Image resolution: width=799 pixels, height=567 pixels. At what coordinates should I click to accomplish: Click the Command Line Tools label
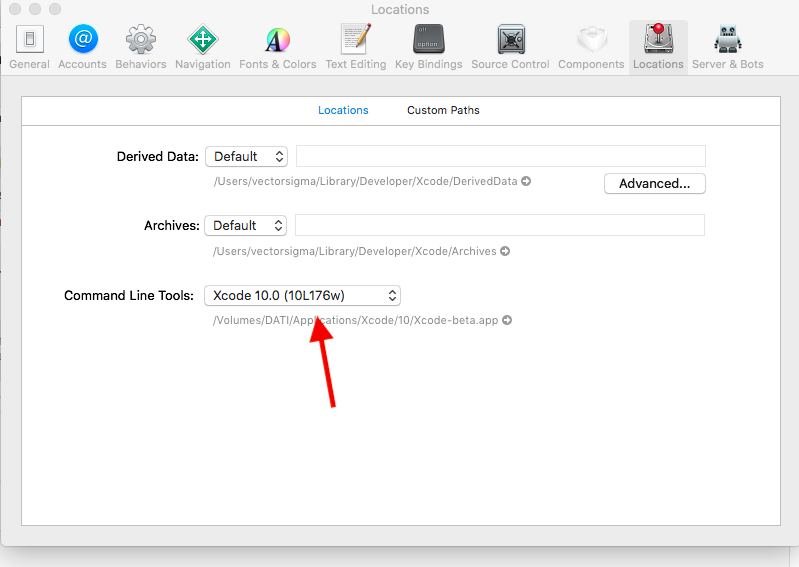coord(129,295)
